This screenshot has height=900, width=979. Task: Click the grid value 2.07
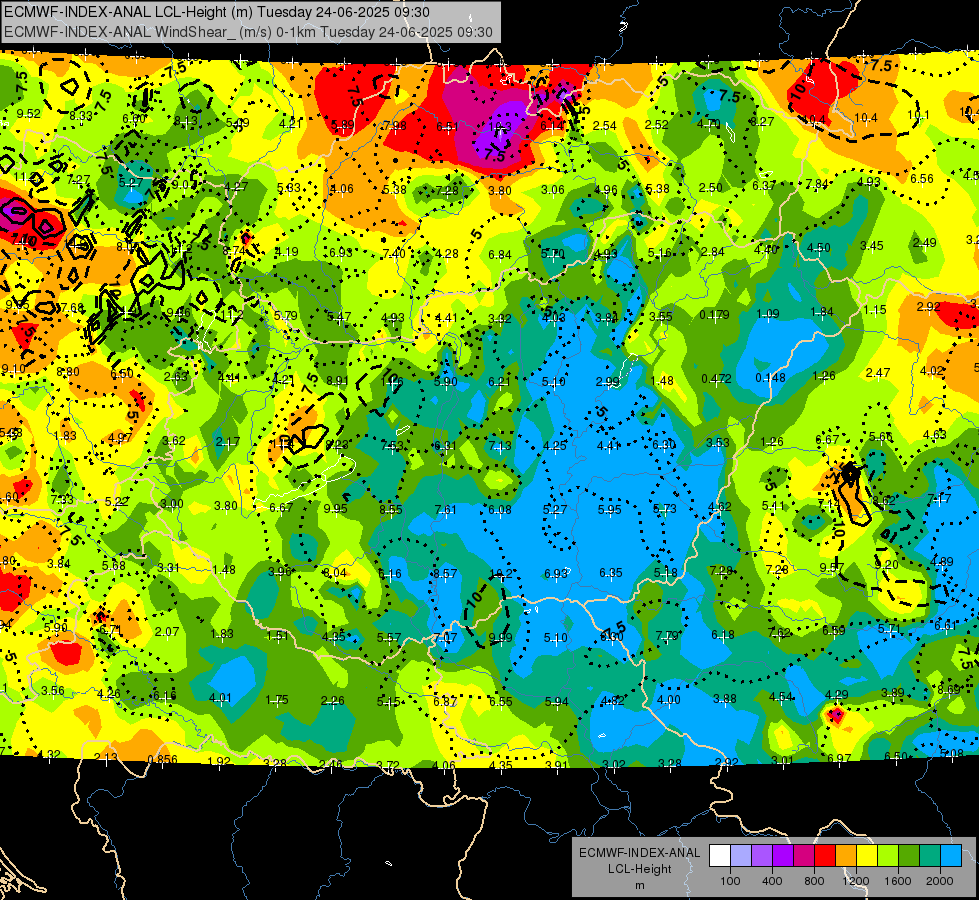[x=167, y=631]
